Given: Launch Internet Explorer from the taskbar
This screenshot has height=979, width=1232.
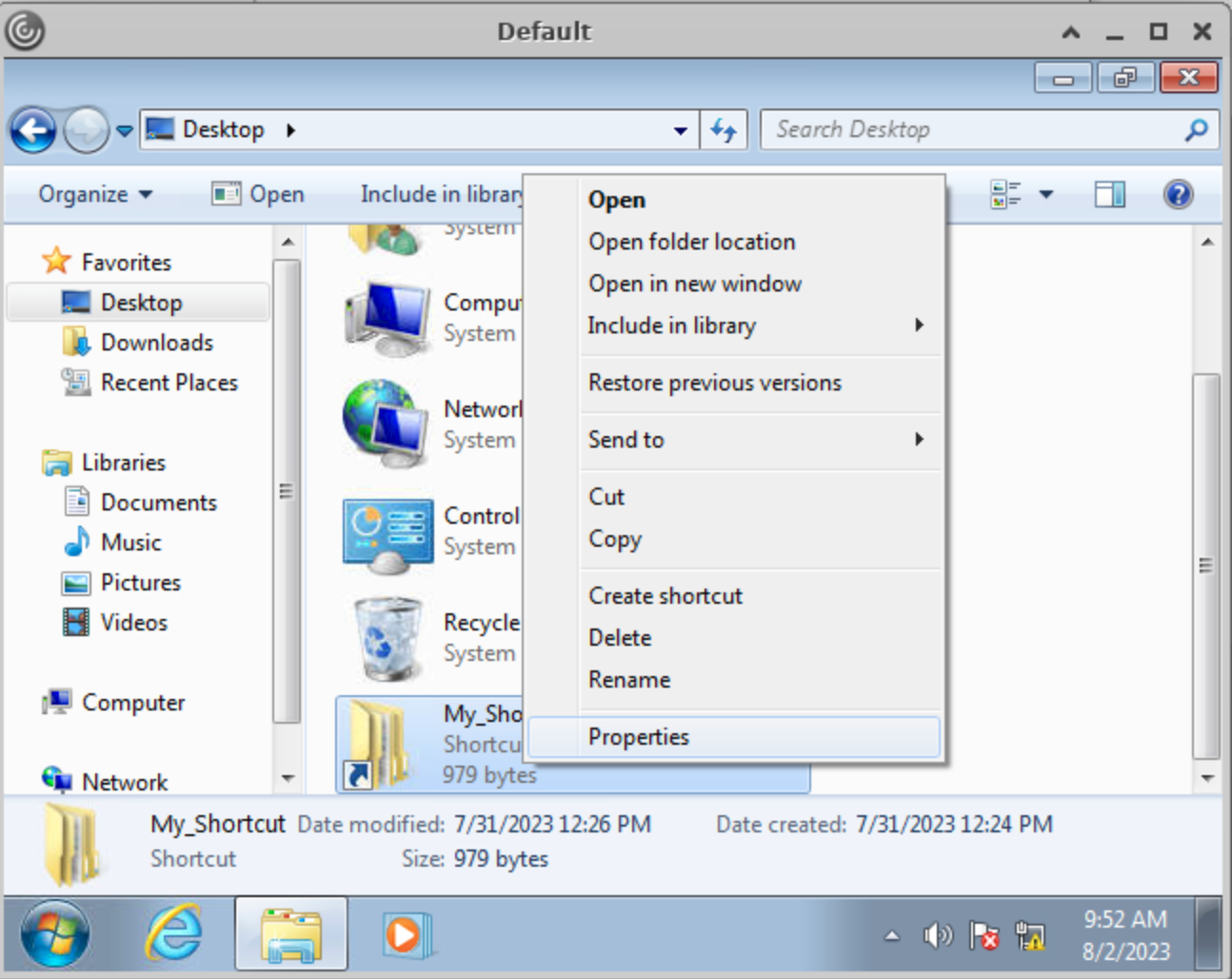Looking at the screenshot, I should click(173, 933).
